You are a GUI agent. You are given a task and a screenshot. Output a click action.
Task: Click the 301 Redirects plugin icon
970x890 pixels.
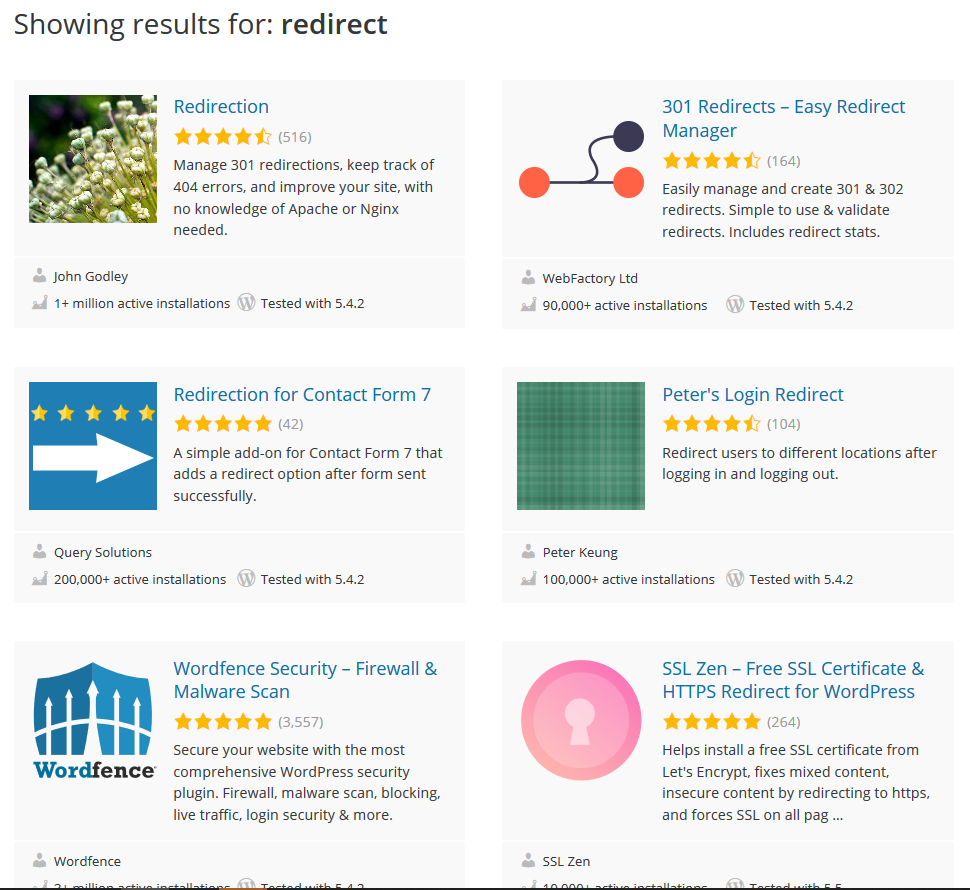[x=581, y=159]
